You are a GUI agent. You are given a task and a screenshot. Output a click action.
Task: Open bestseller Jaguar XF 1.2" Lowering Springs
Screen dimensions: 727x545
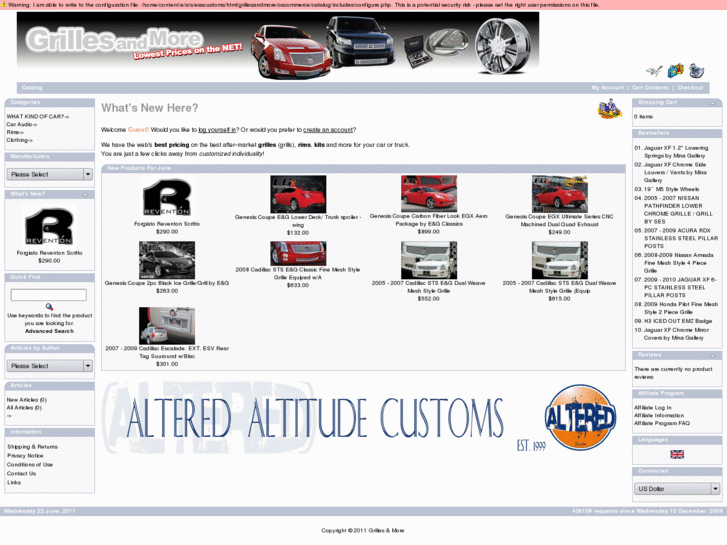(x=676, y=152)
